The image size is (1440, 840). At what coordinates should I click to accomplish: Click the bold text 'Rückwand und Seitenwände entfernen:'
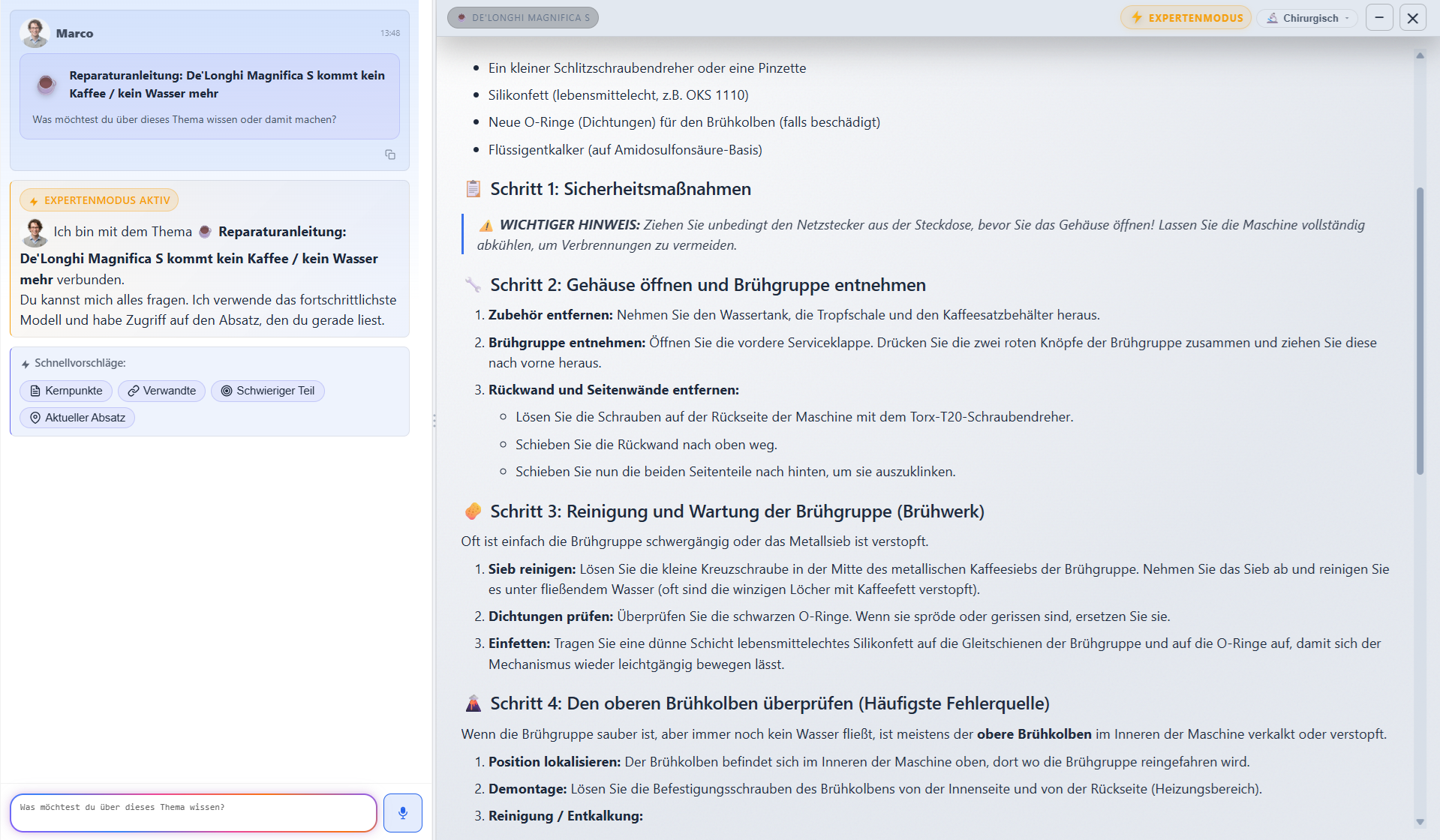(x=614, y=390)
